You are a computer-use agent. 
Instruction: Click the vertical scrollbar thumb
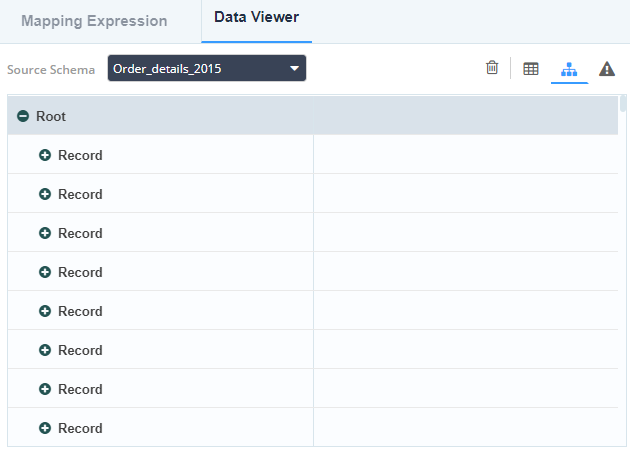coord(623,103)
